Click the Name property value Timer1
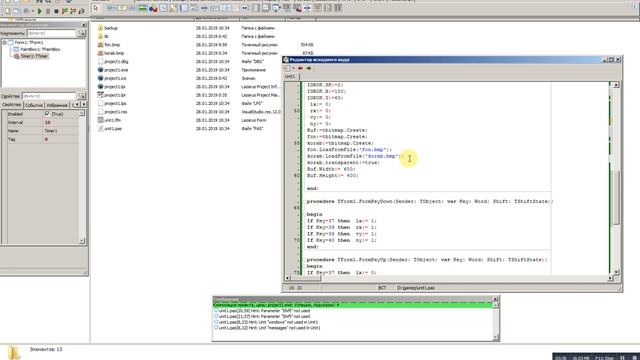The height and width of the screenshot is (360, 640). pyautogui.click(x=60, y=131)
